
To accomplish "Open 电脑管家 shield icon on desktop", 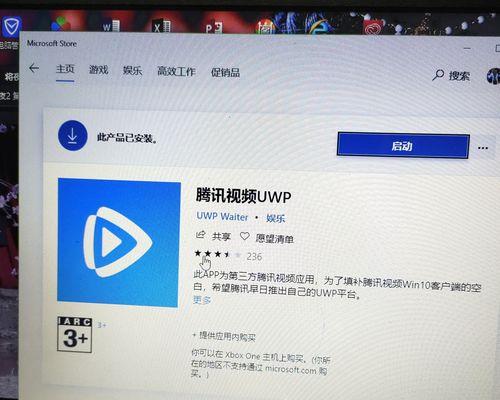I will [12, 26].
